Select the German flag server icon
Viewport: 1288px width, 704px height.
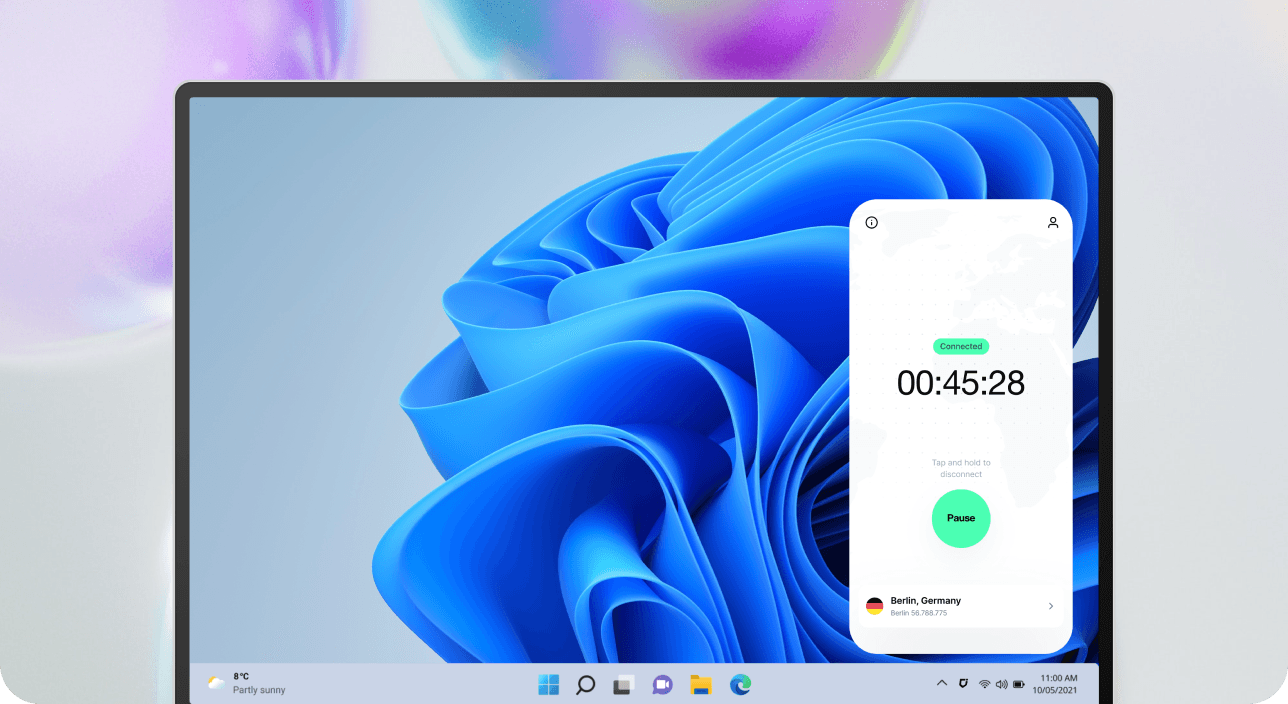874,604
